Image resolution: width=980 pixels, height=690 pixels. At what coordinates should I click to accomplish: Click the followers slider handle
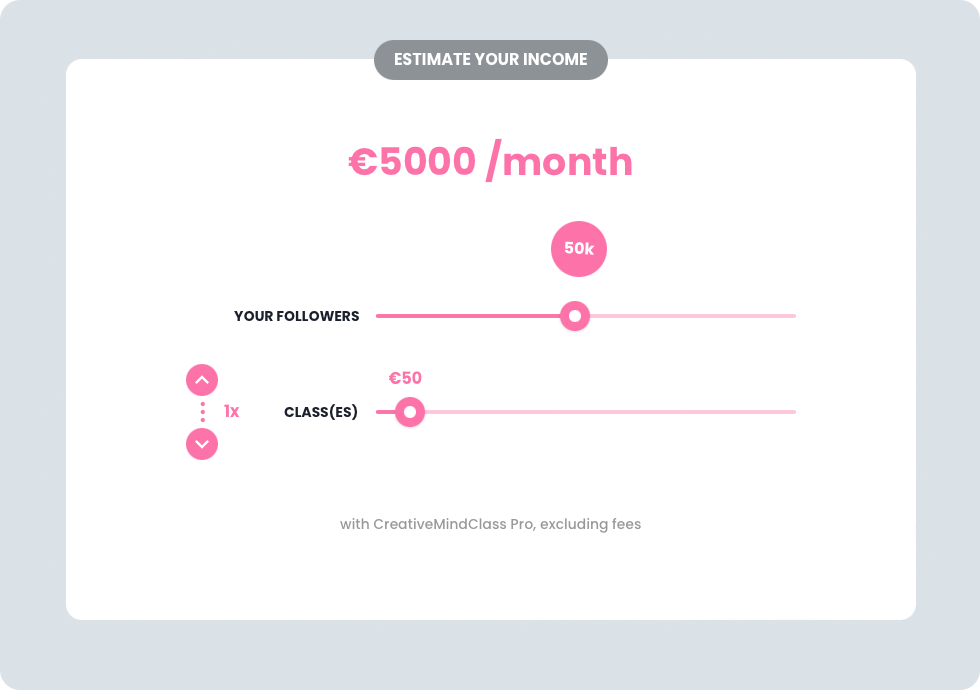pos(575,316)
